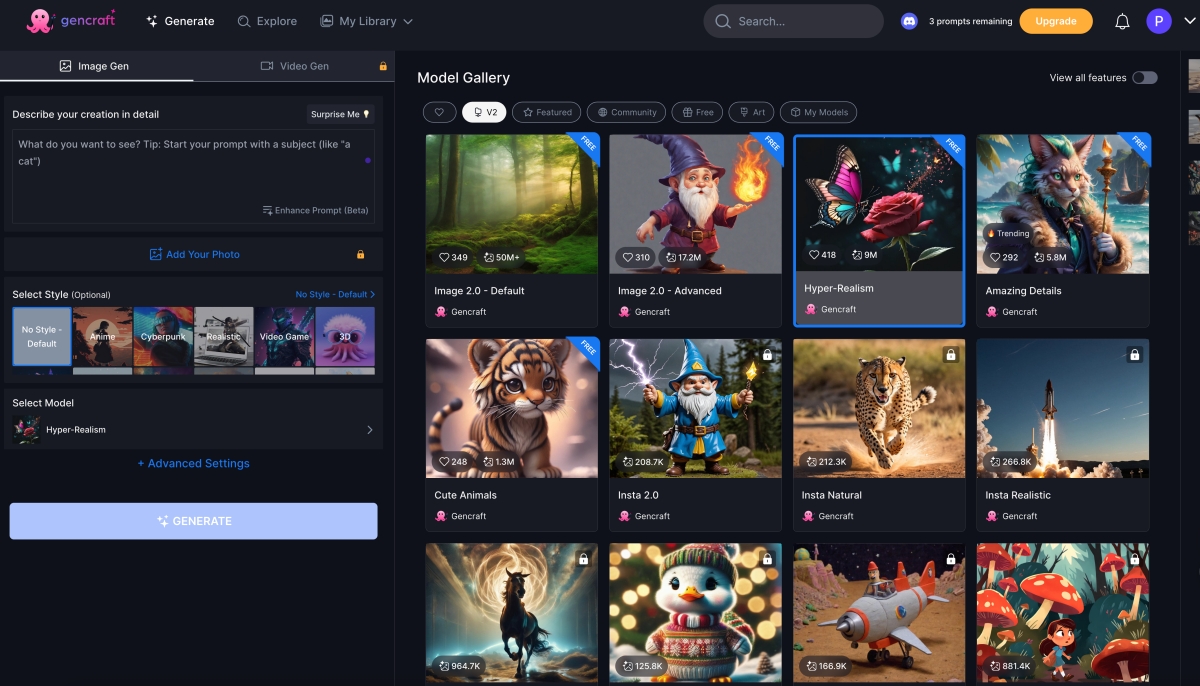Image resolution: width=1200 pixels, height=686 pixels.
Task: Select the Free filter chip
Action: [x=697, y=112]
